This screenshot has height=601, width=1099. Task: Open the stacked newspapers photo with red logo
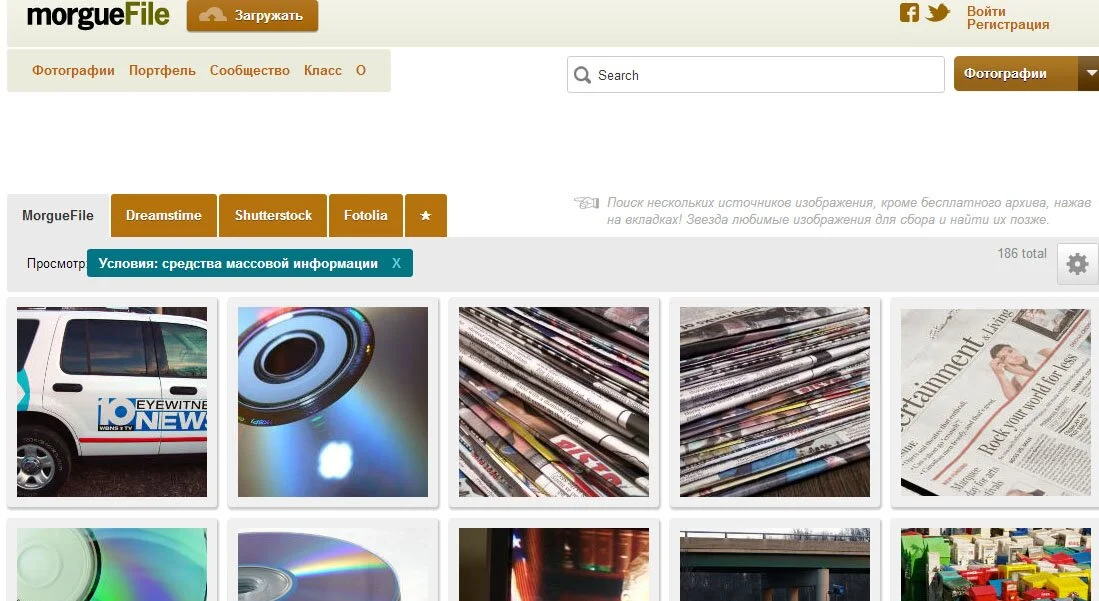click(x=554, y=402)
